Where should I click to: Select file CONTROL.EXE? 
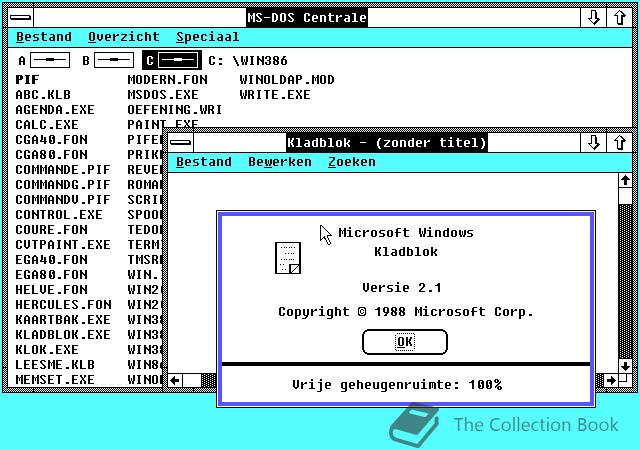(x=59, y=215)
